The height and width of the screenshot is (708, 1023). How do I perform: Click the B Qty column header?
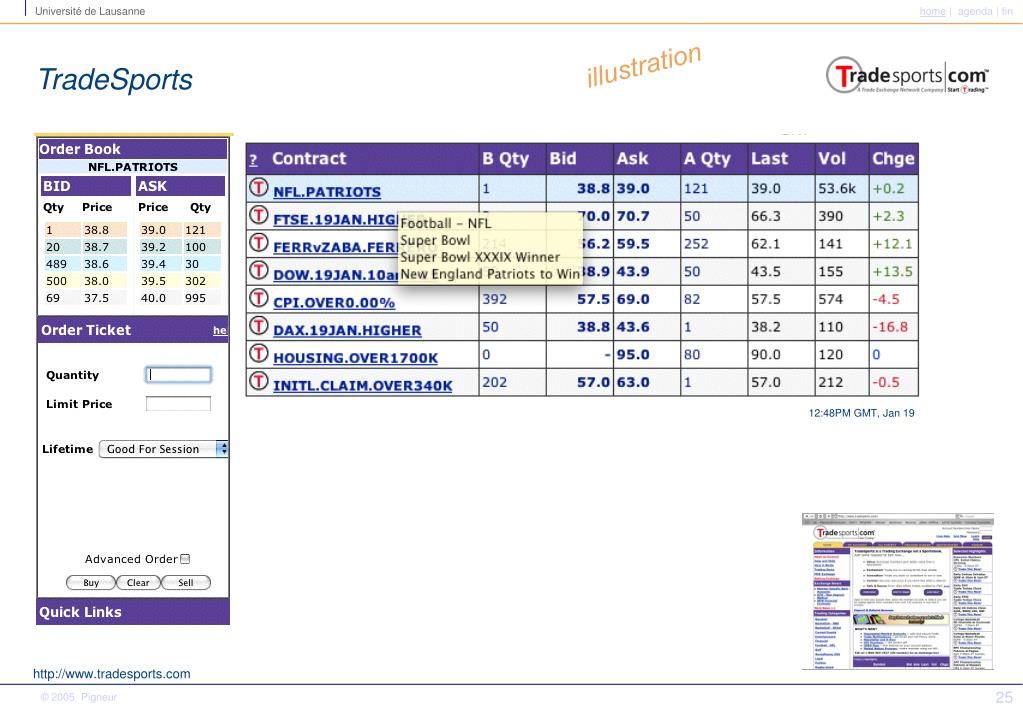[506, 159]
